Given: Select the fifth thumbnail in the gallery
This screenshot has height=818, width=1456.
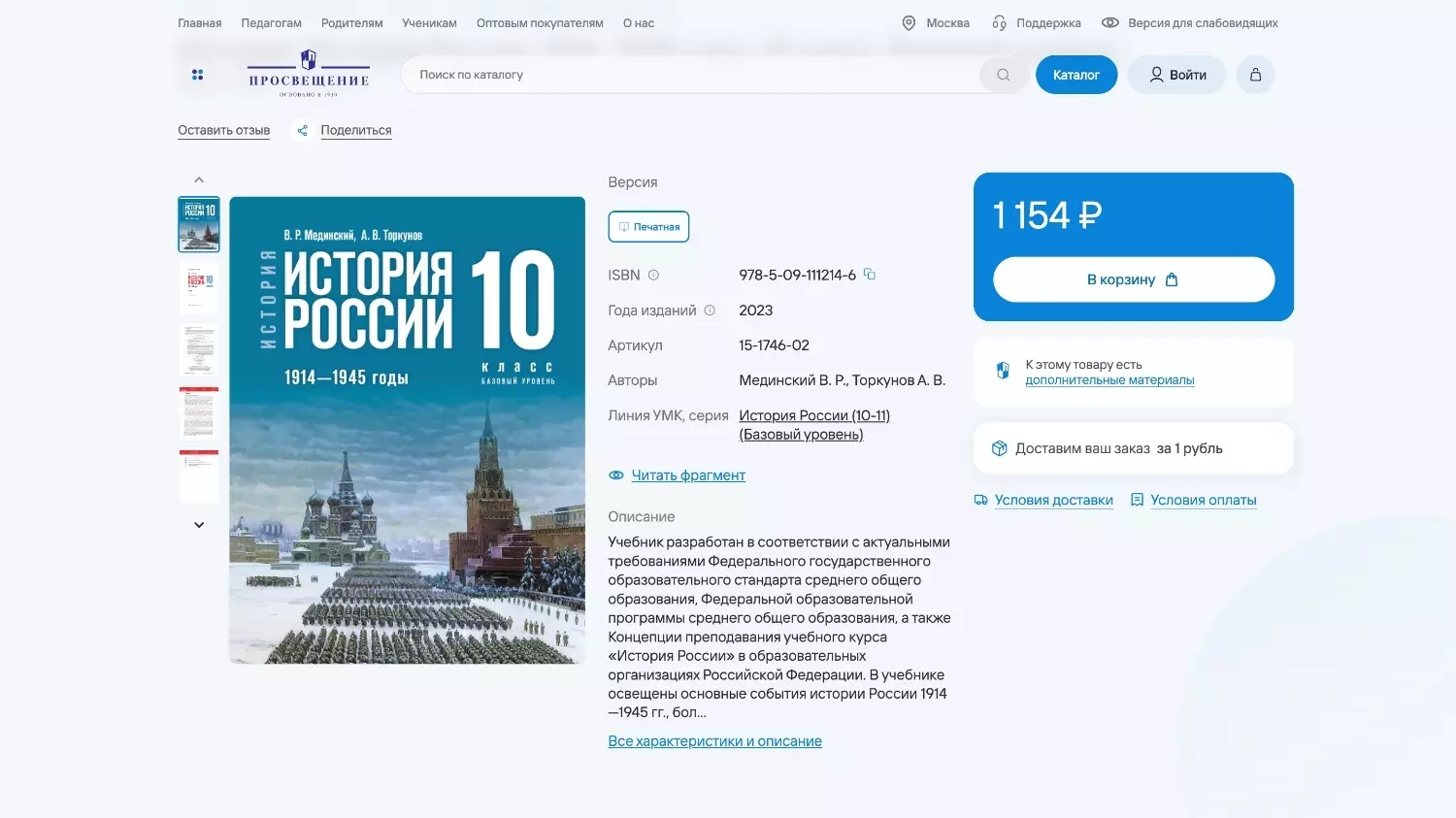Looking at the screenshot, I should pos(199,475).
